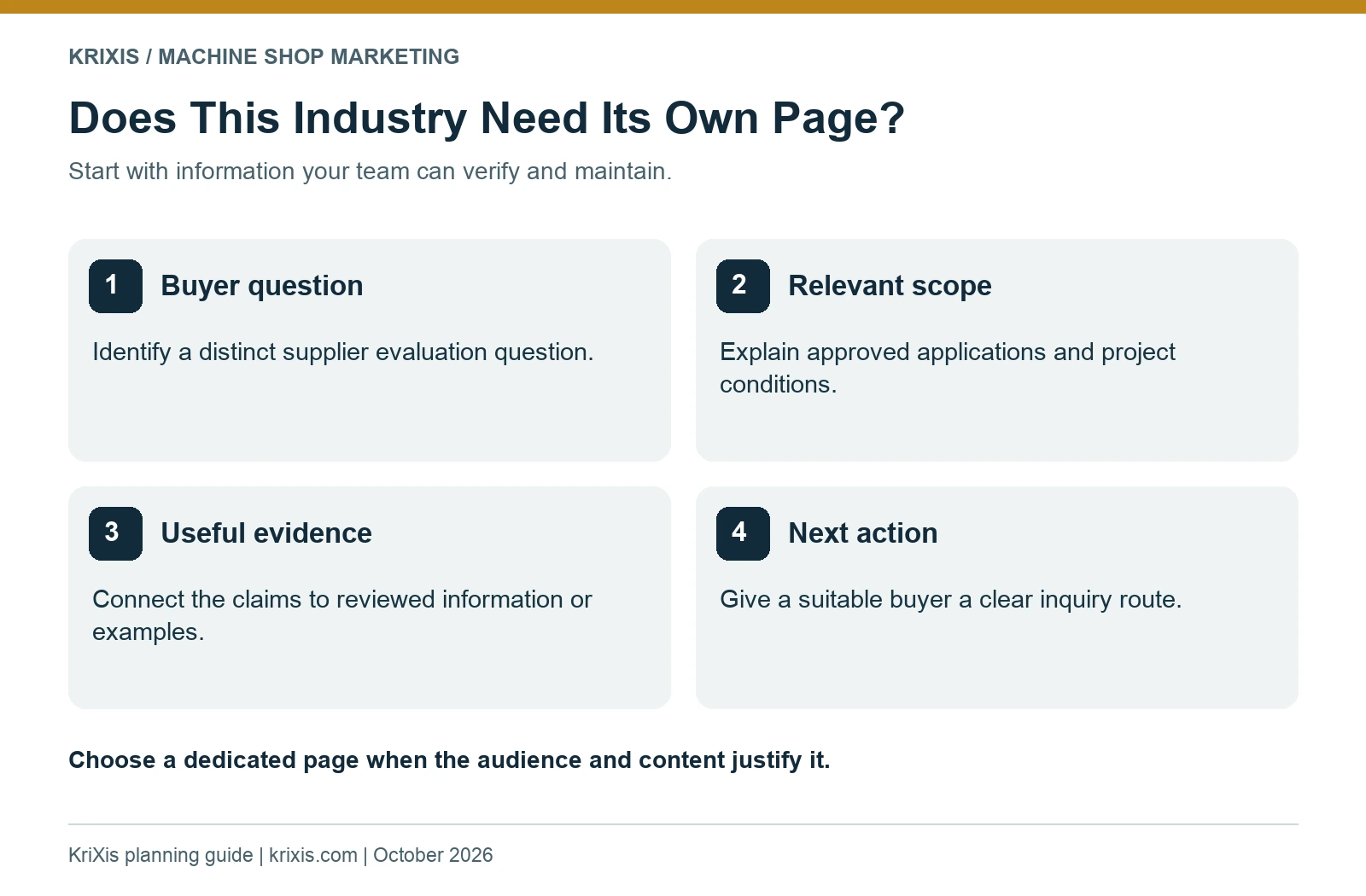The height and width of the screenshot is (896, 1366).
Task: Click 'KRIXIS / MACHINE SHOP MARKETING' header label
Action: pos(264,56)
